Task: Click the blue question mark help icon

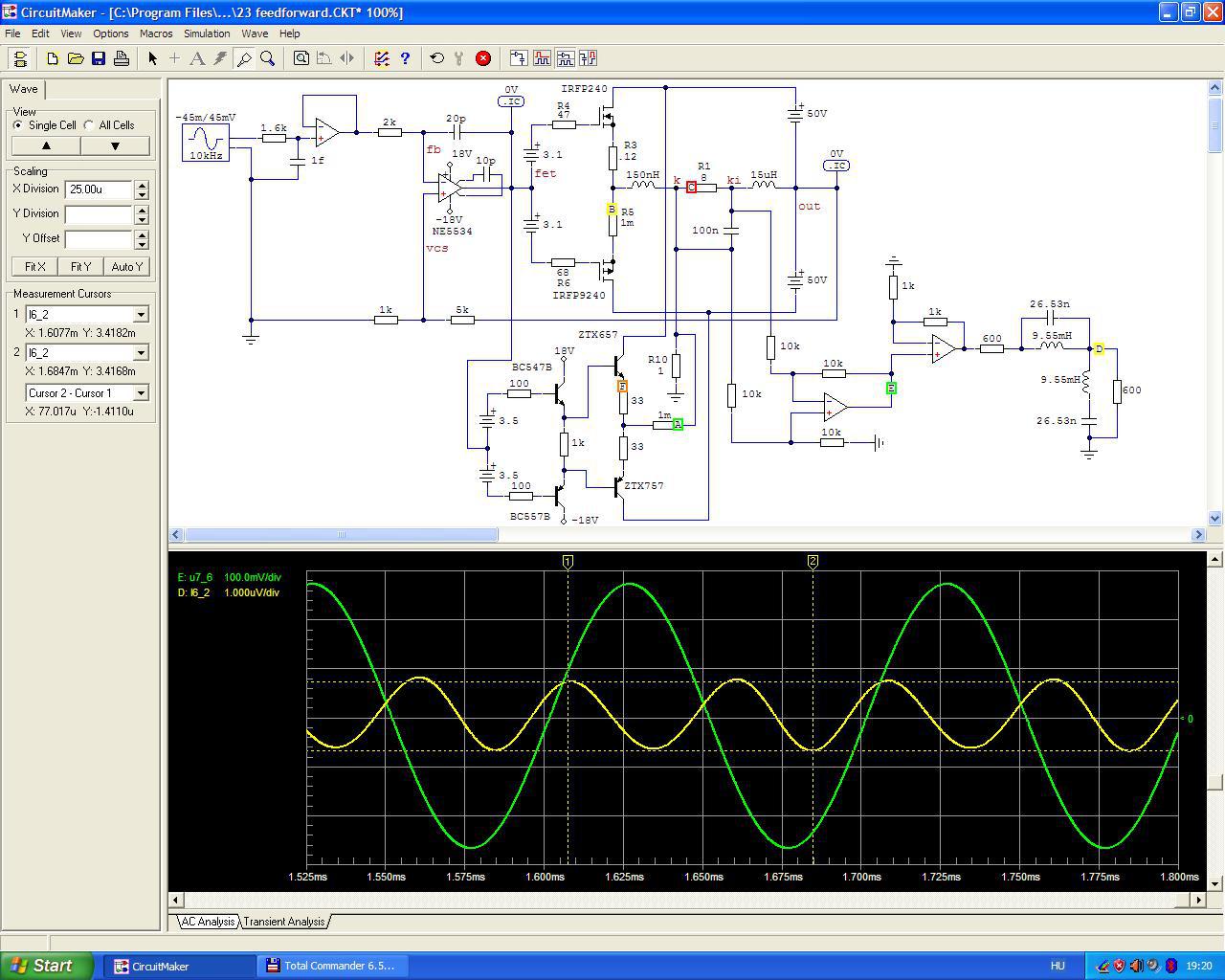Action: coord(405,58)
